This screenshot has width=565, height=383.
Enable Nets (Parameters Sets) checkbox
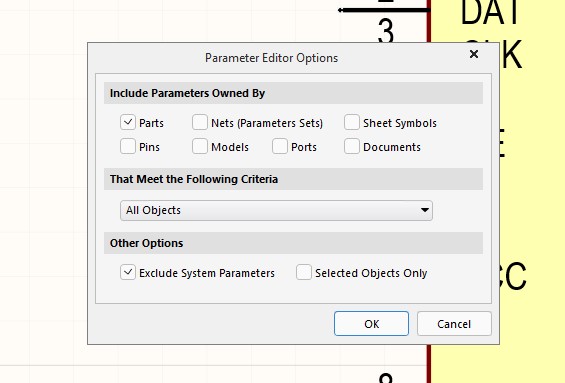click(x=200, y=123)
